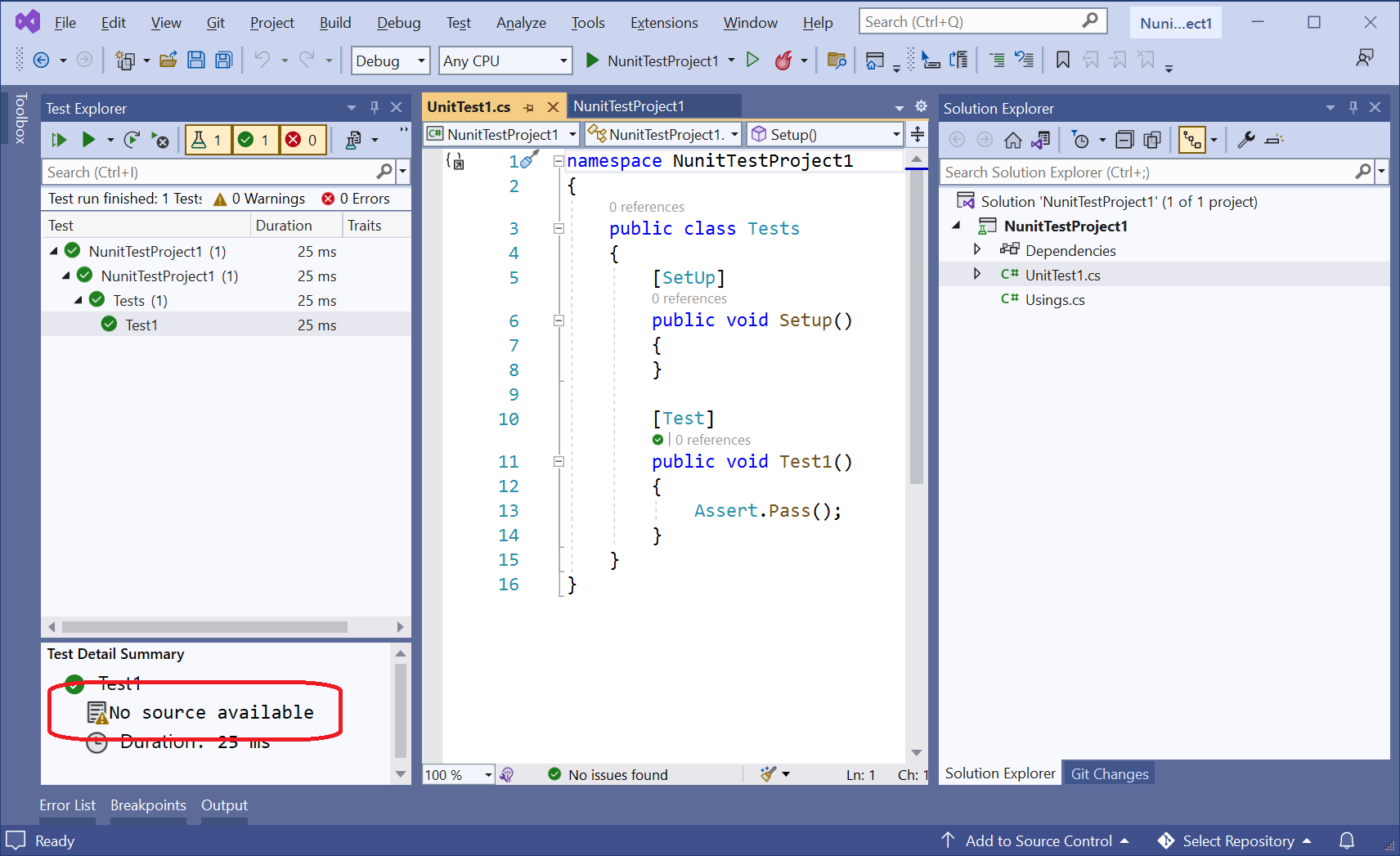Open Solution Explorer properties wrench icon
1400x856 pixels.
tap(1245, 139)
